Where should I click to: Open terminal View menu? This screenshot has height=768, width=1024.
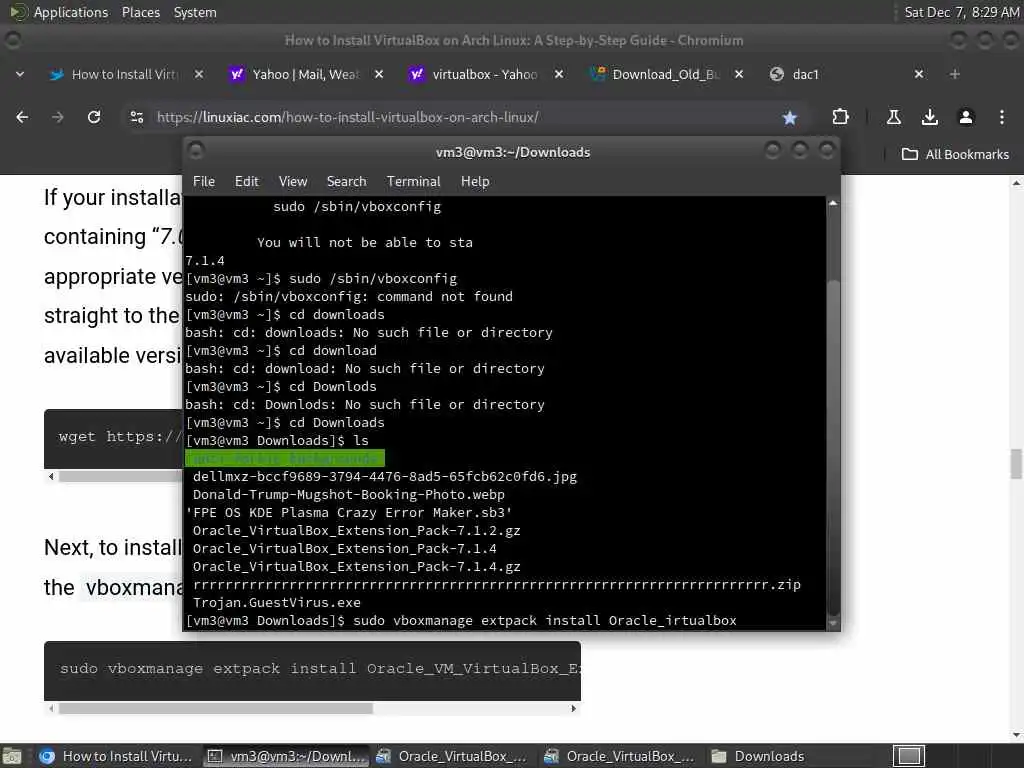point(293,182)
